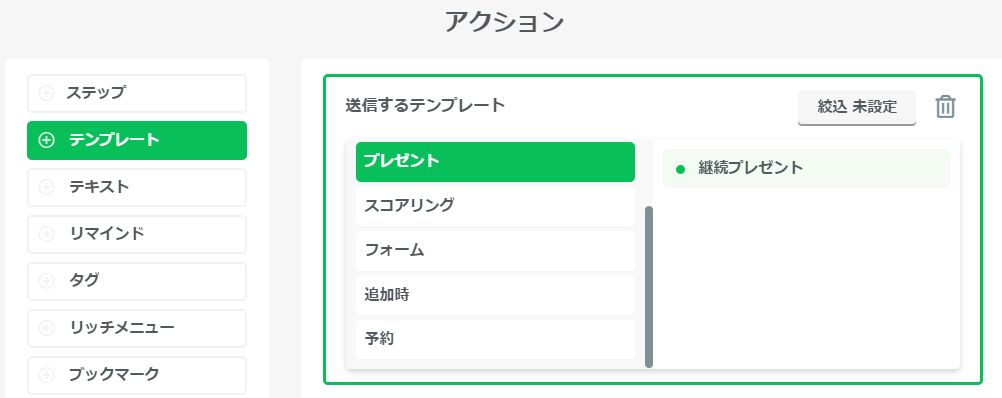This screenshot has width=1002, height=398.
Task: Click plus icon beside テンプレート
Action: pyautogui.click(x=47, y=141)
